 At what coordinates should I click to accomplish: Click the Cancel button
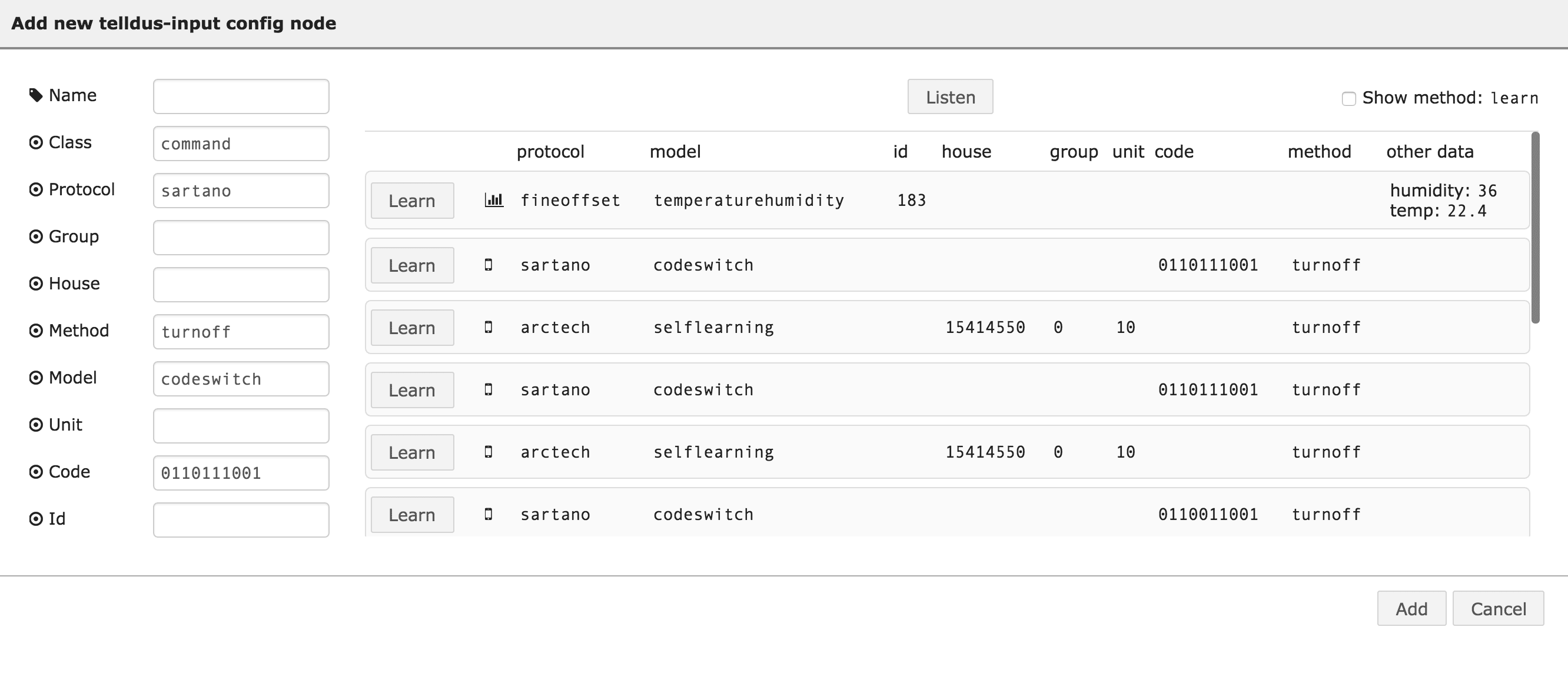[x=1499, y=608]
